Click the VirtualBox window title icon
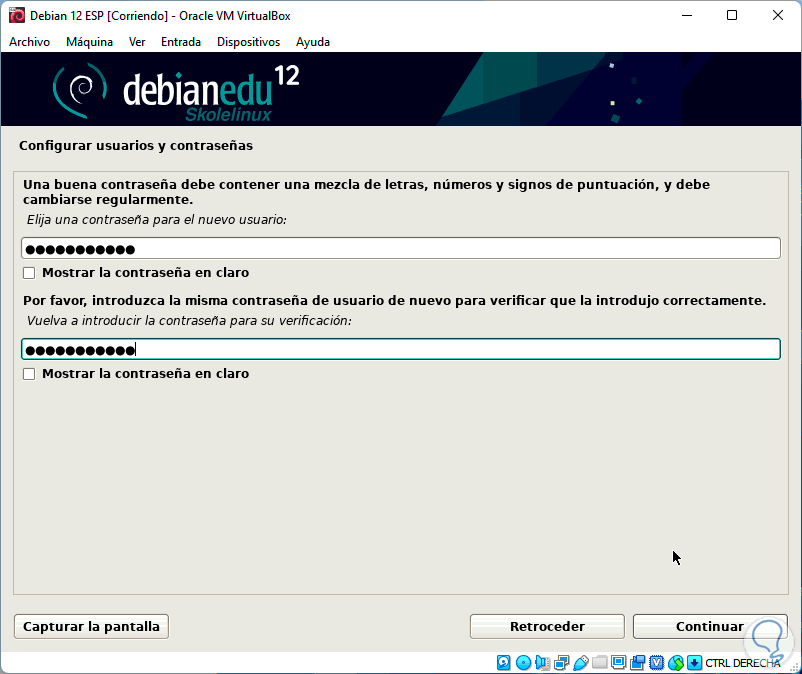Viewport: 802px width, 674px height. click(16, 15)
